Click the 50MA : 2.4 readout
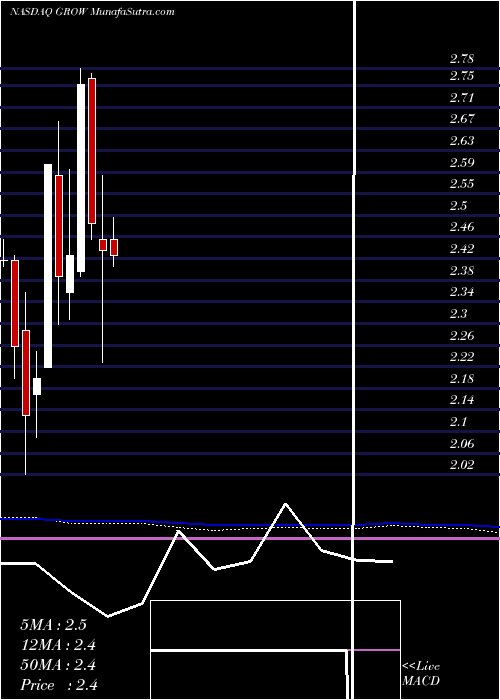 point(58,665)
